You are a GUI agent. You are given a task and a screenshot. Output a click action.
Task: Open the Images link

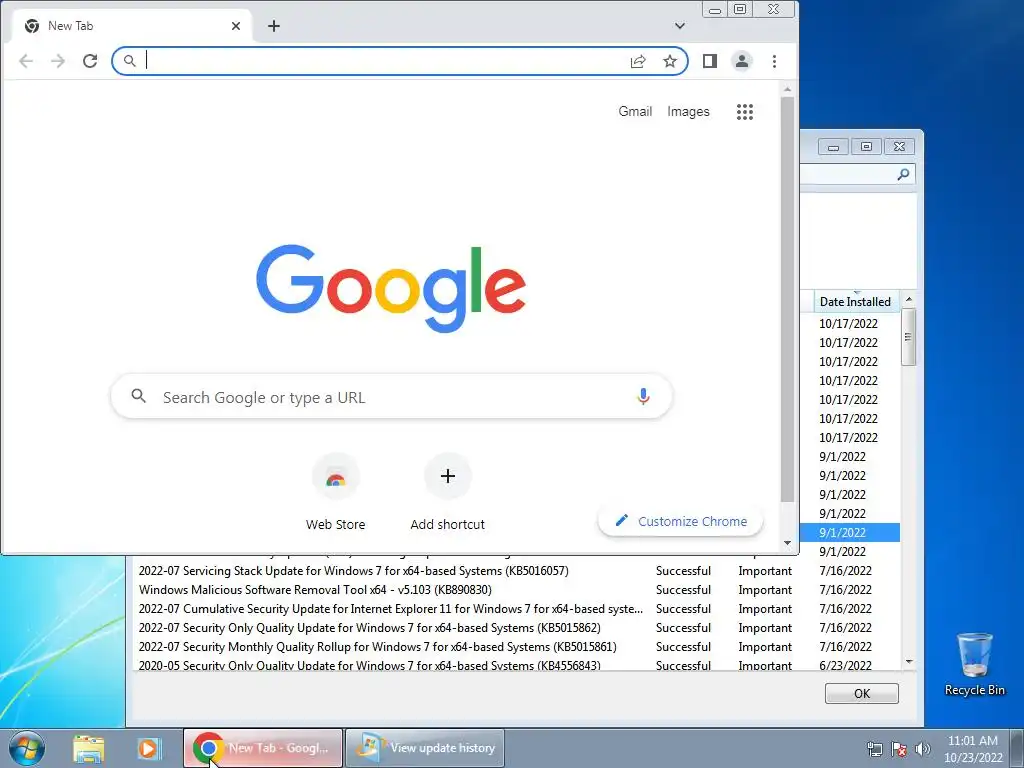688,112
